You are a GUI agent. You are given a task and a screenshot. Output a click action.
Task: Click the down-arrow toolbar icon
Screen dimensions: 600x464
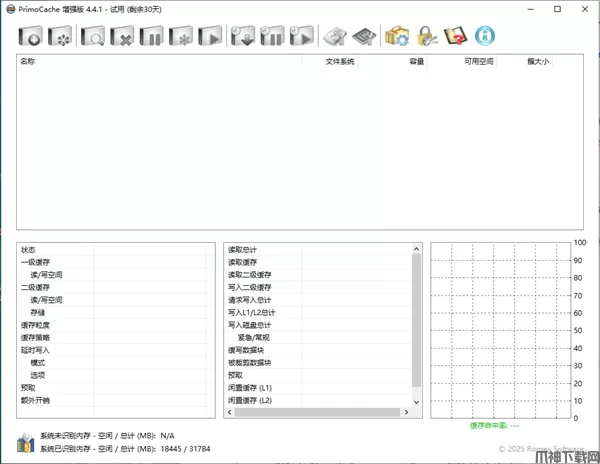coord(243,37)
